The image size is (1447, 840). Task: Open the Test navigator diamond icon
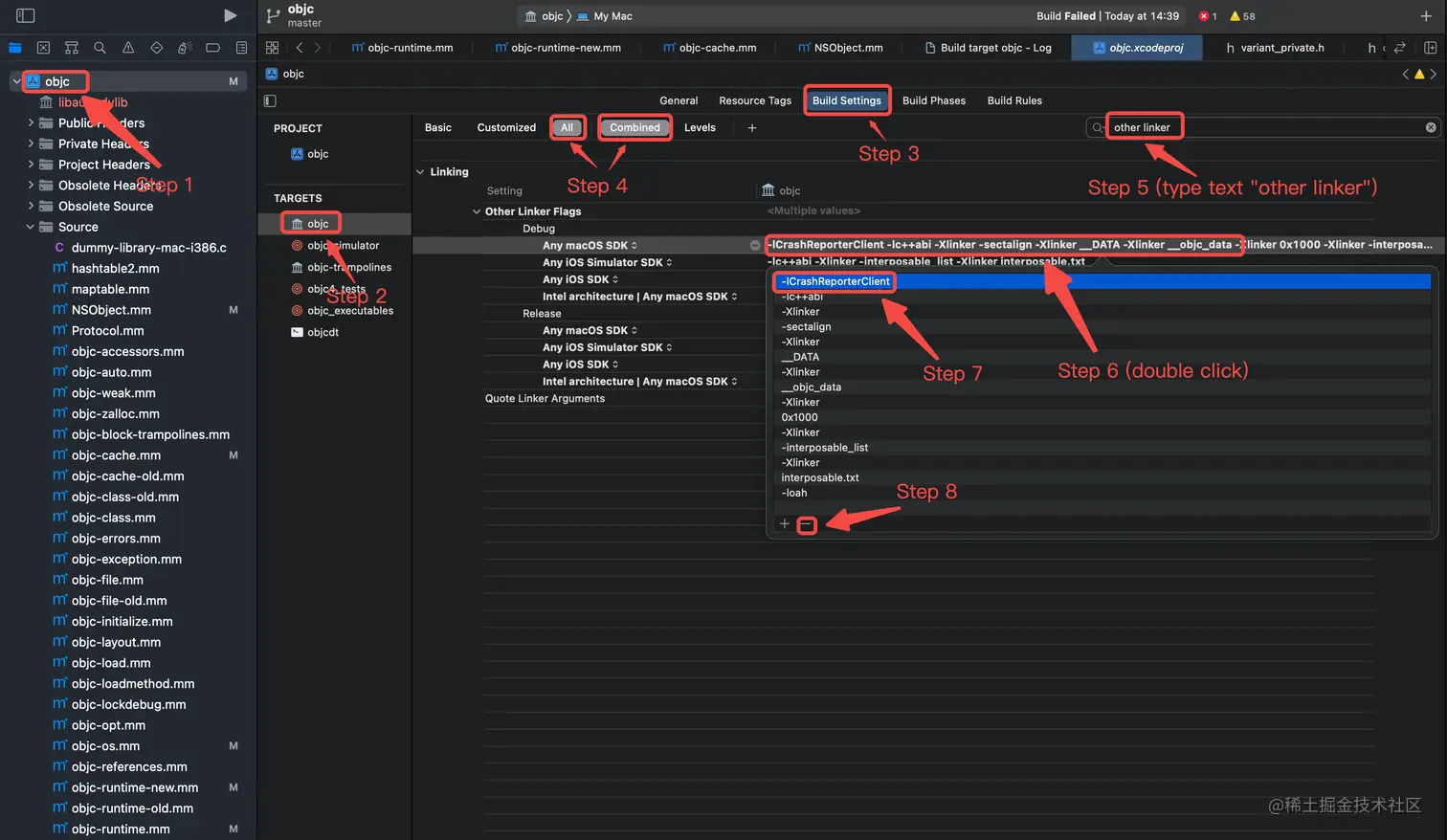[156, 48]
